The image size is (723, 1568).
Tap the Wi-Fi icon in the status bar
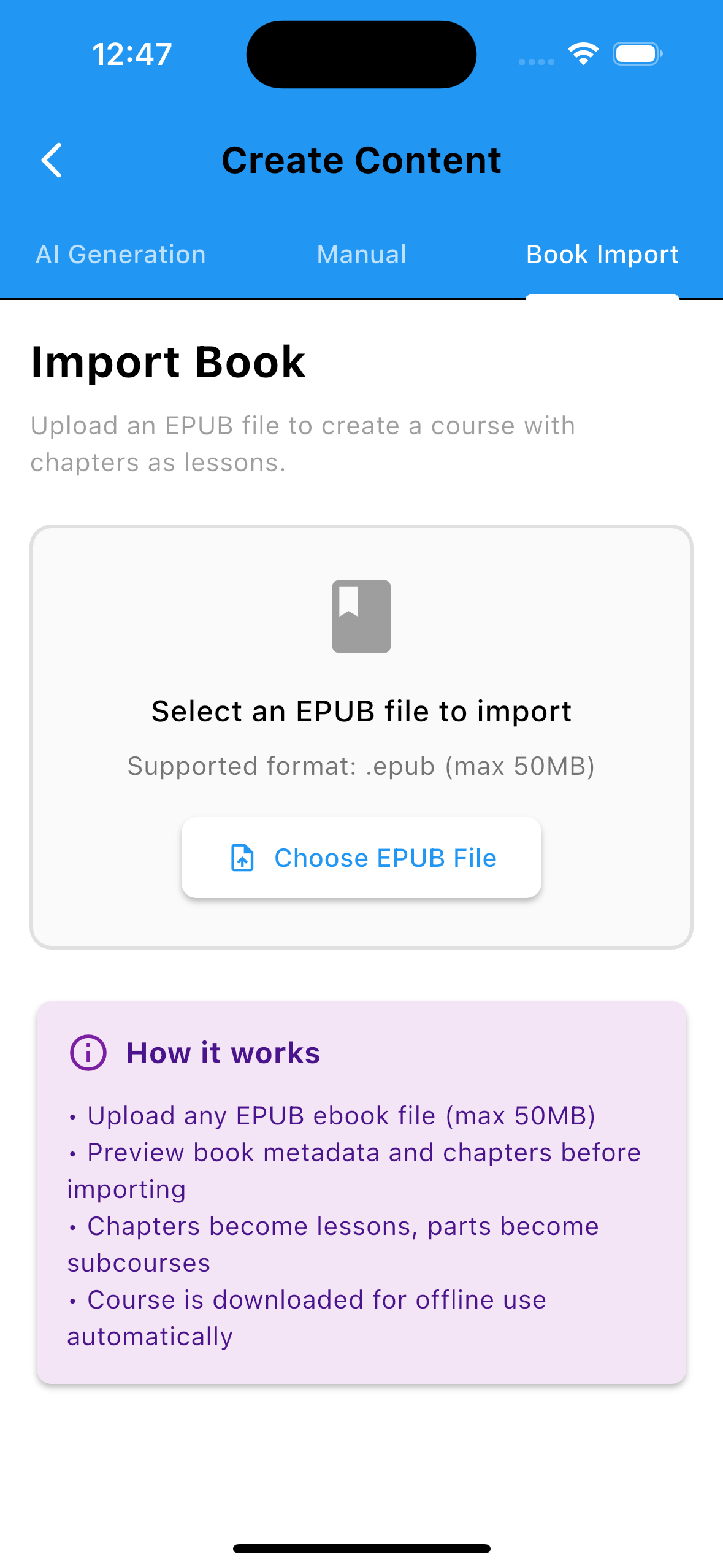583,54
